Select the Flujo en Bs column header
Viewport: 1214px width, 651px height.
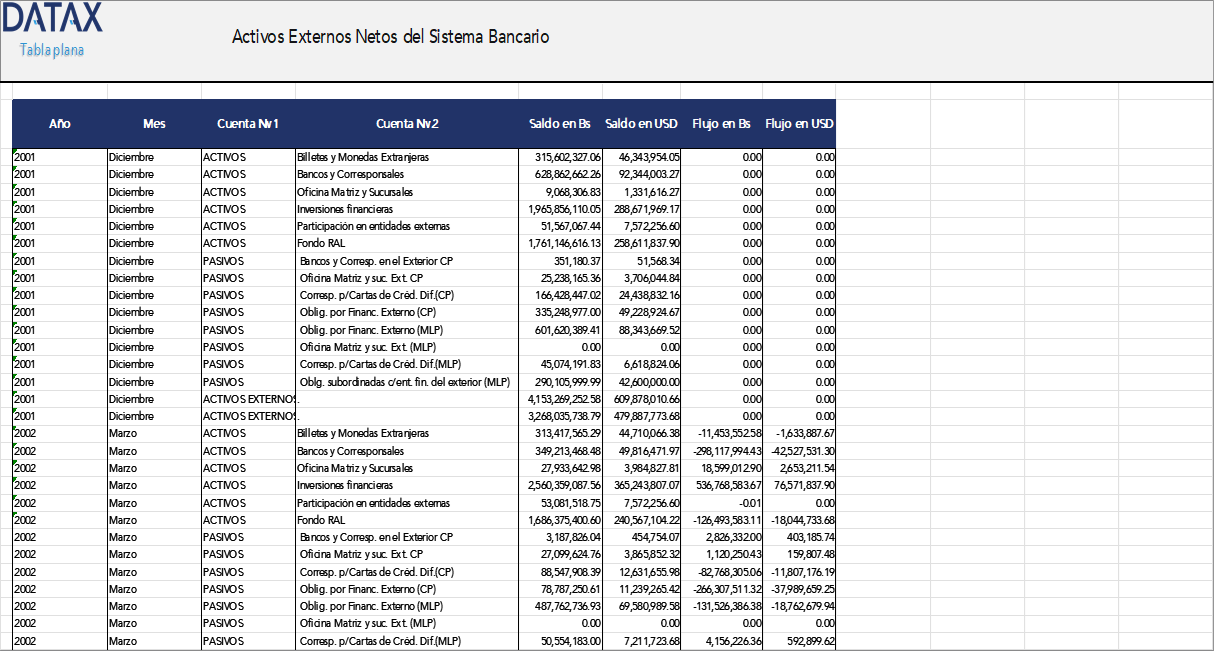point(722,124)
